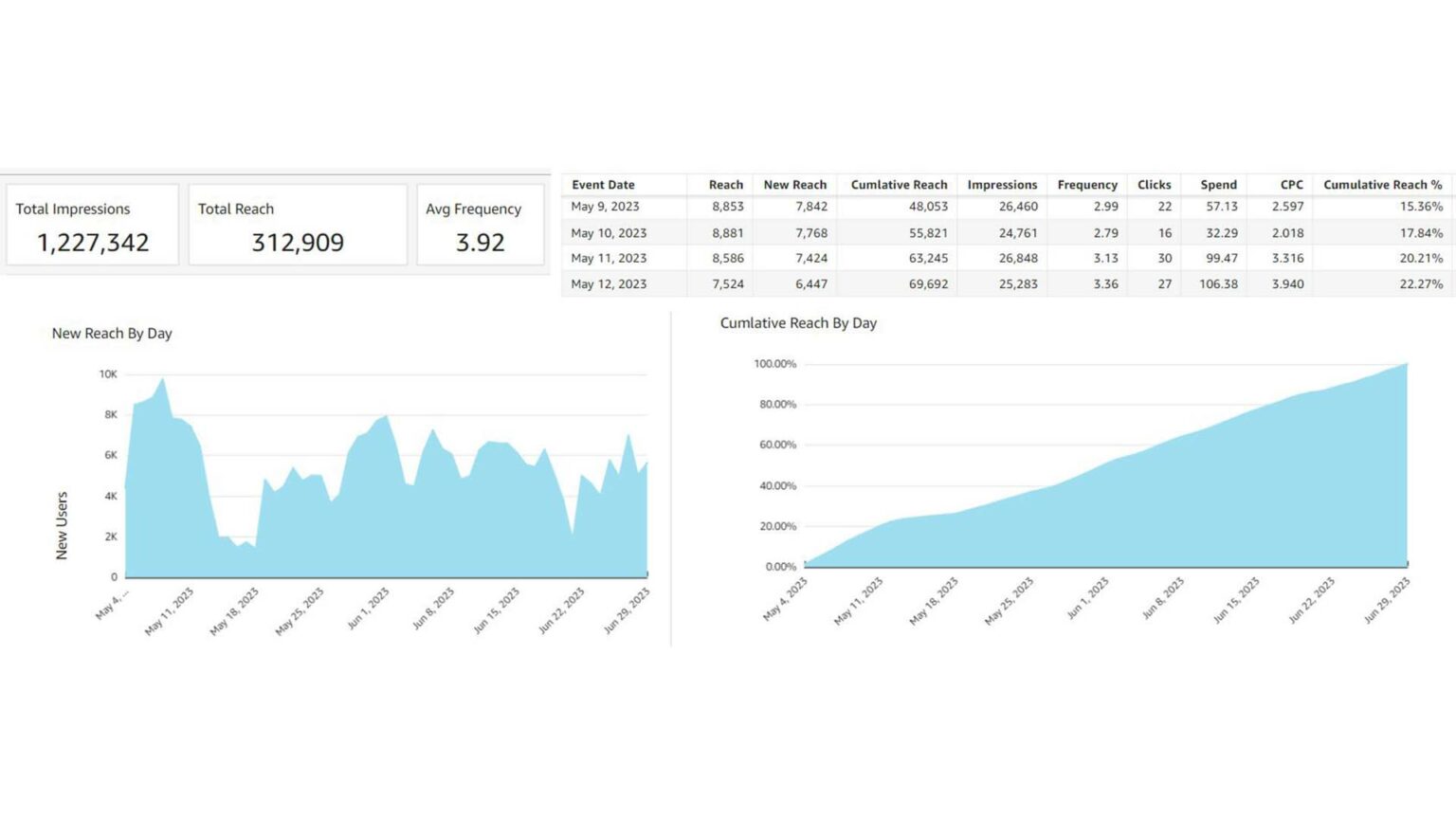The height and width of the screenshot is (819, 1456).
Task: Sort by the CPC column
Action: click(1290, 185)
